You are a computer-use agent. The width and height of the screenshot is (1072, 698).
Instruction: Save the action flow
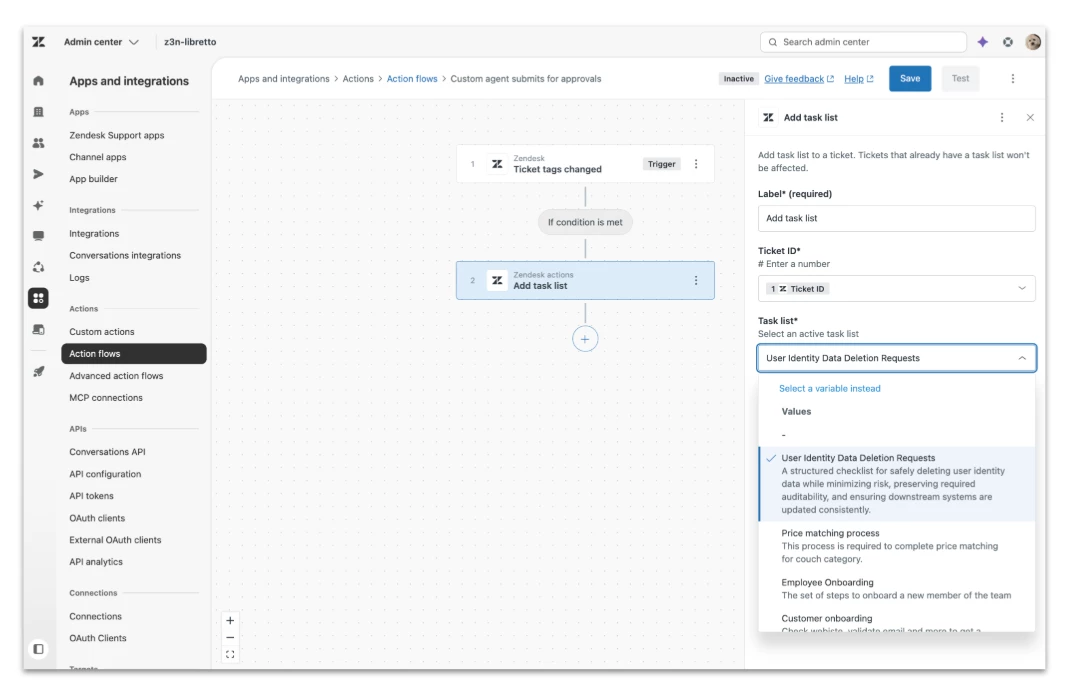point(909,79)
